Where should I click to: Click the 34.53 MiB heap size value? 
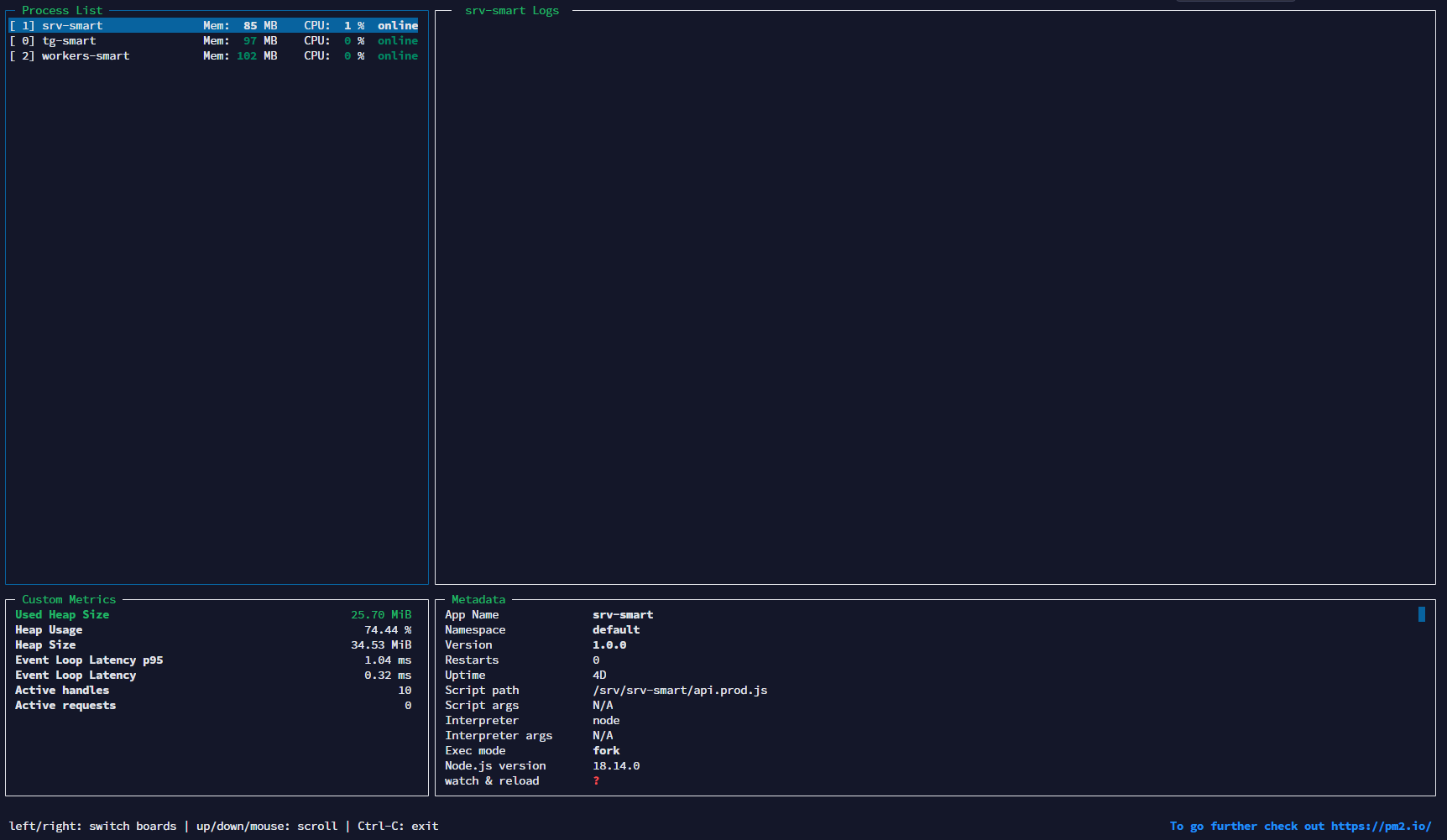(381, 645)
